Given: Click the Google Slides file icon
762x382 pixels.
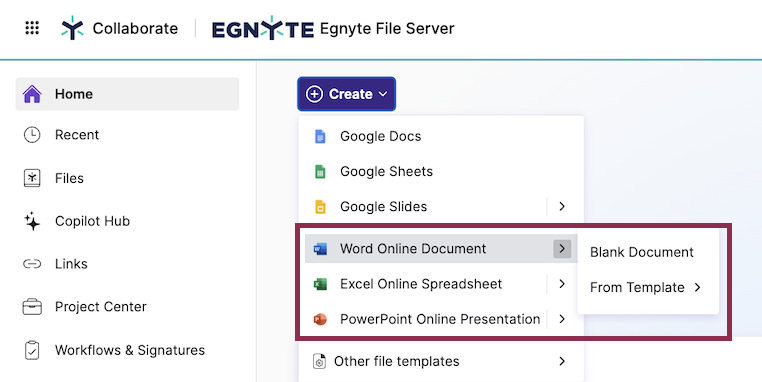Looking at the screenshot, I should point(320,207).
